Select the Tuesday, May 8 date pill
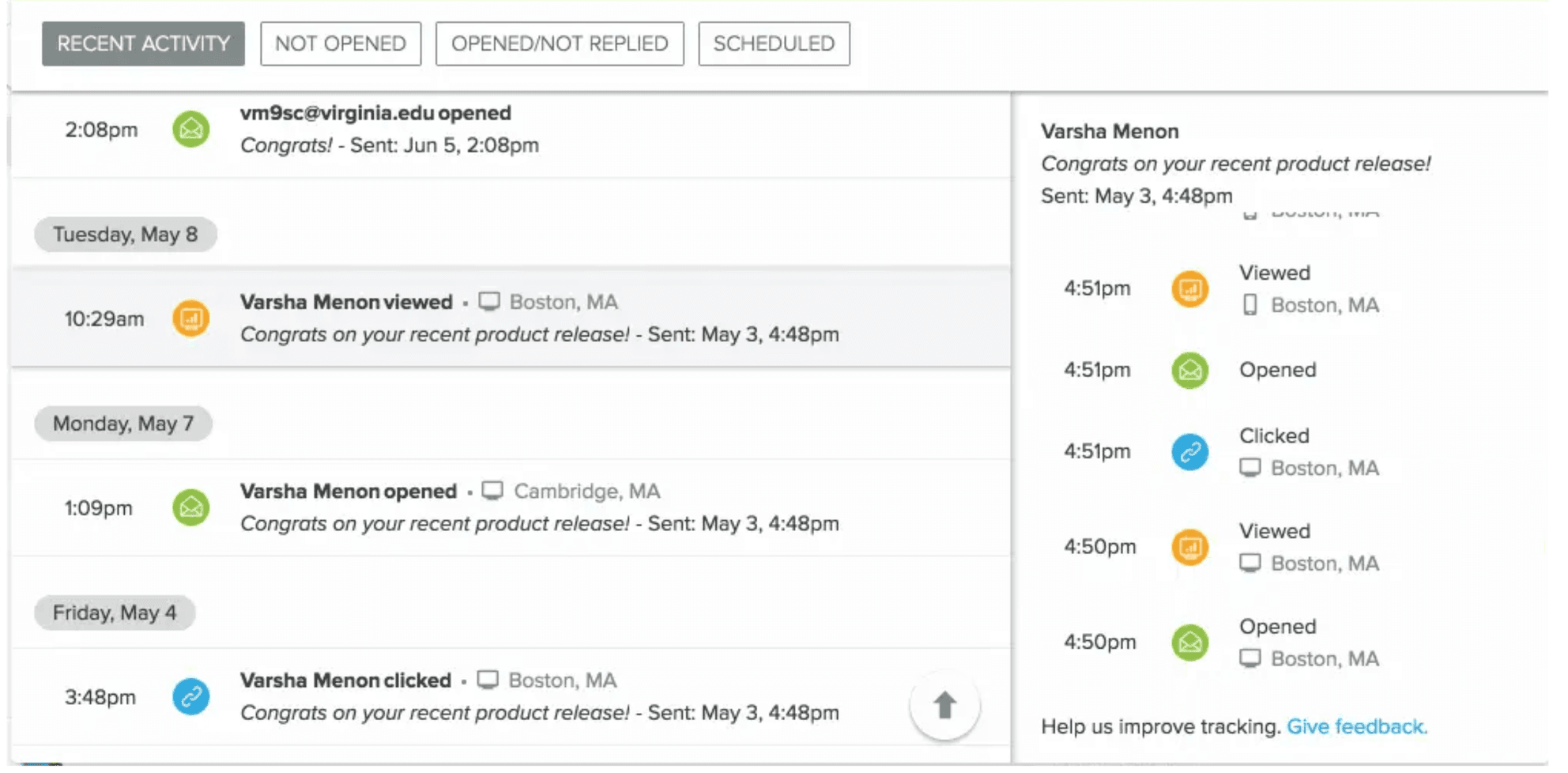The width and height of the screenshot is (1568, 773). pos(125,234)
